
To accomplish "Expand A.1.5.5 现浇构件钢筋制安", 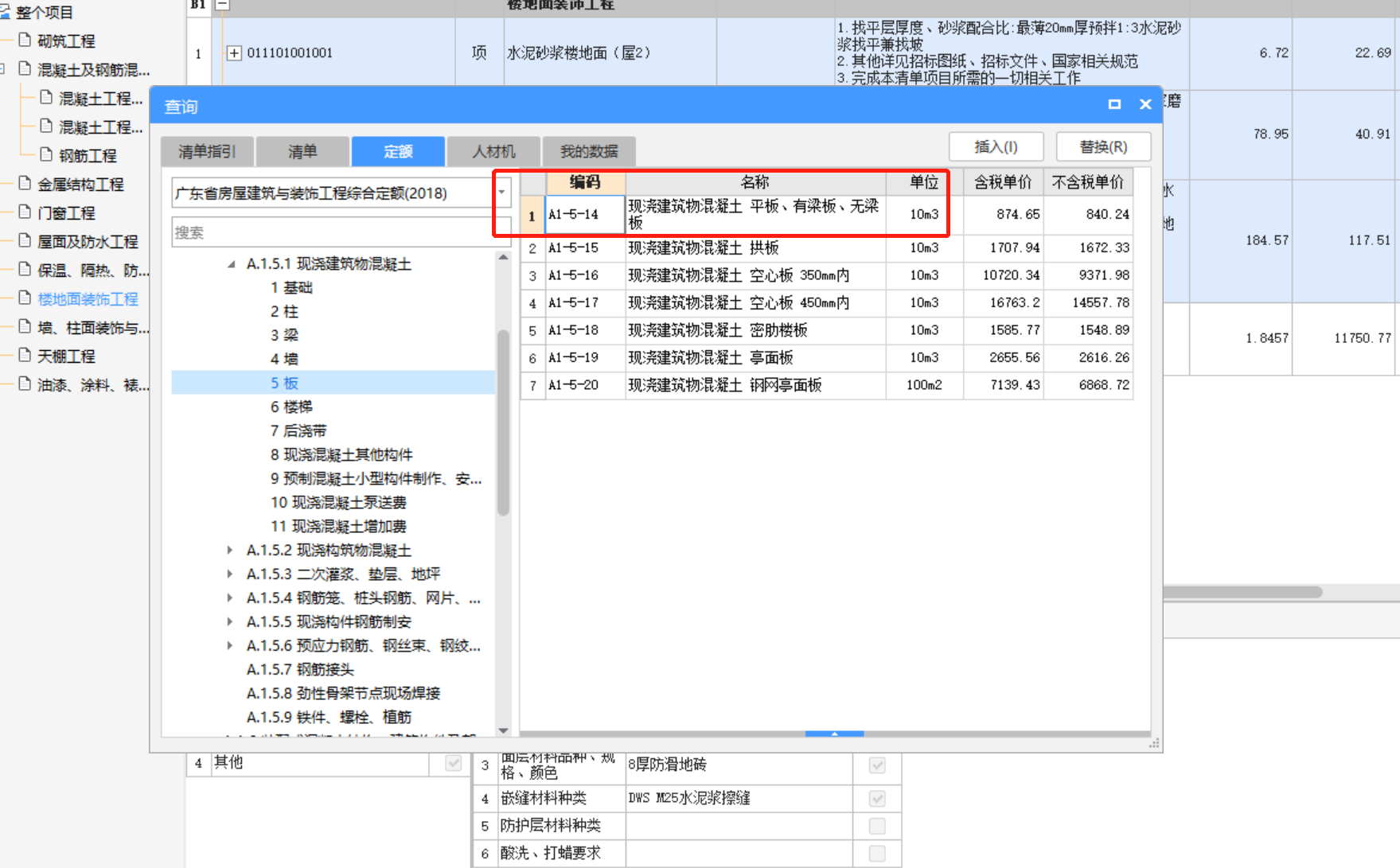I will click(230, 622).
